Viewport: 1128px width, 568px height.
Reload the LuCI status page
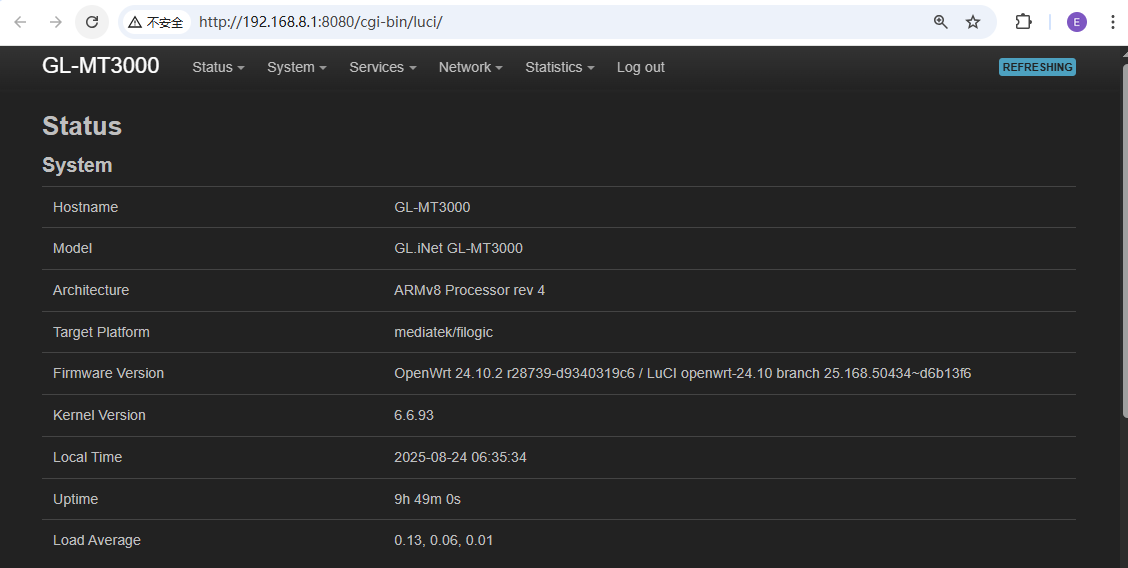[92, 22]
